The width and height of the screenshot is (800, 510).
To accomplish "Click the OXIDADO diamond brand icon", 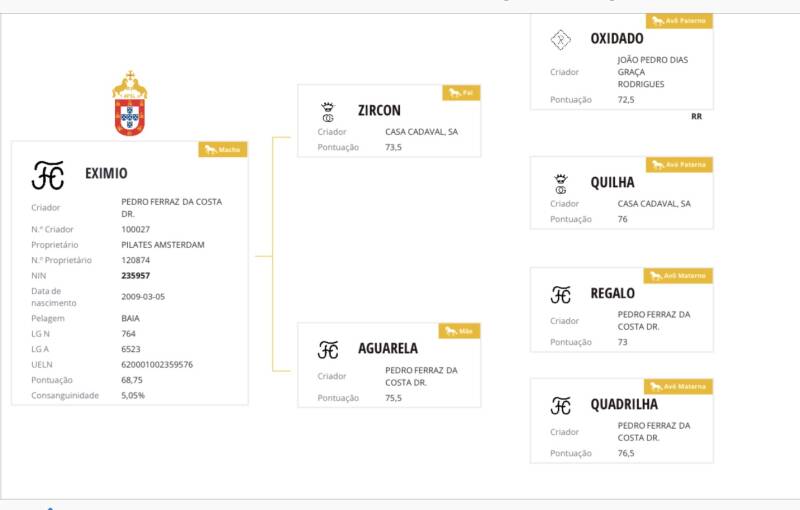I will pos(560,39).
